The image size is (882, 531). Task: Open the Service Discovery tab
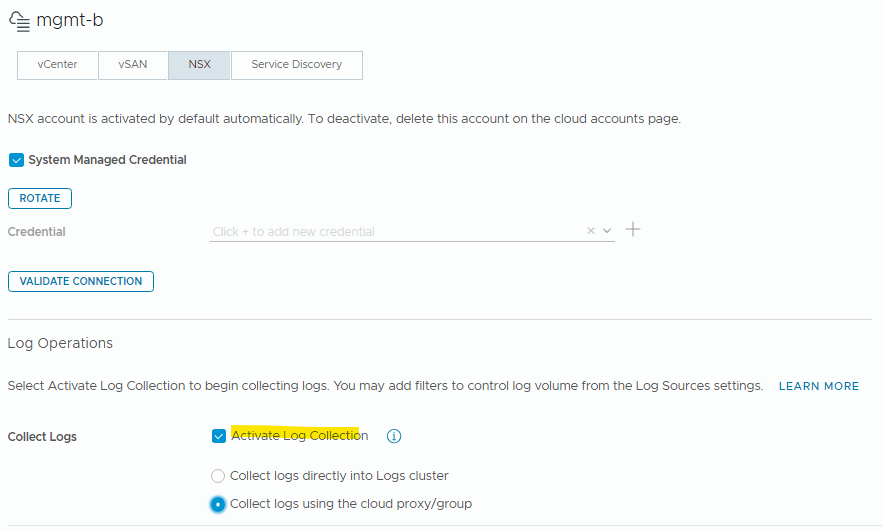296,65
